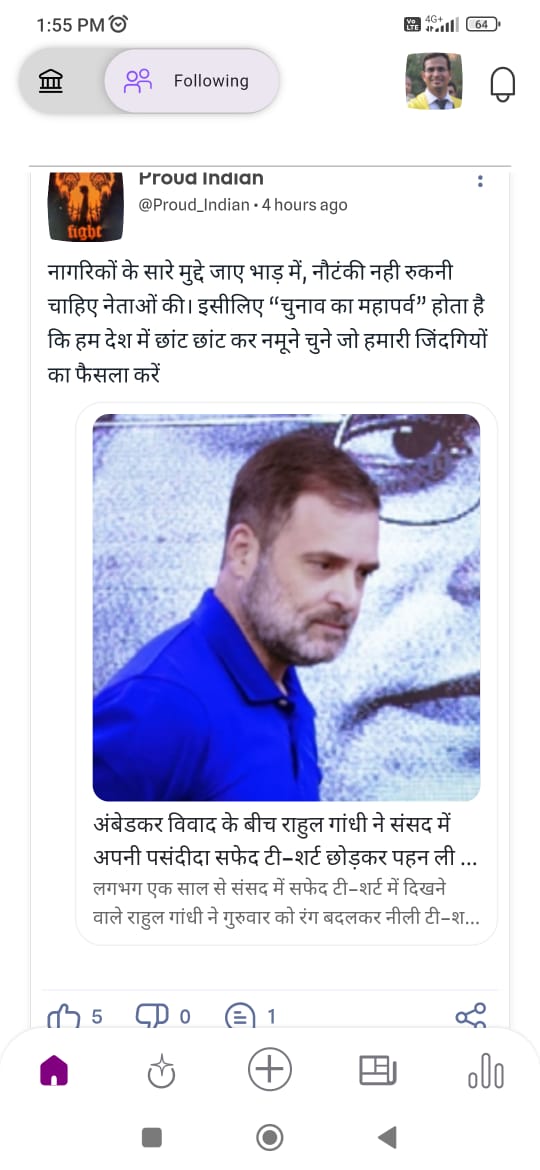Tap Android back triangle button
Image resolution: width=540 pixels, height=1170 pixels.
pyautogui.click(x=386, y=1137)
